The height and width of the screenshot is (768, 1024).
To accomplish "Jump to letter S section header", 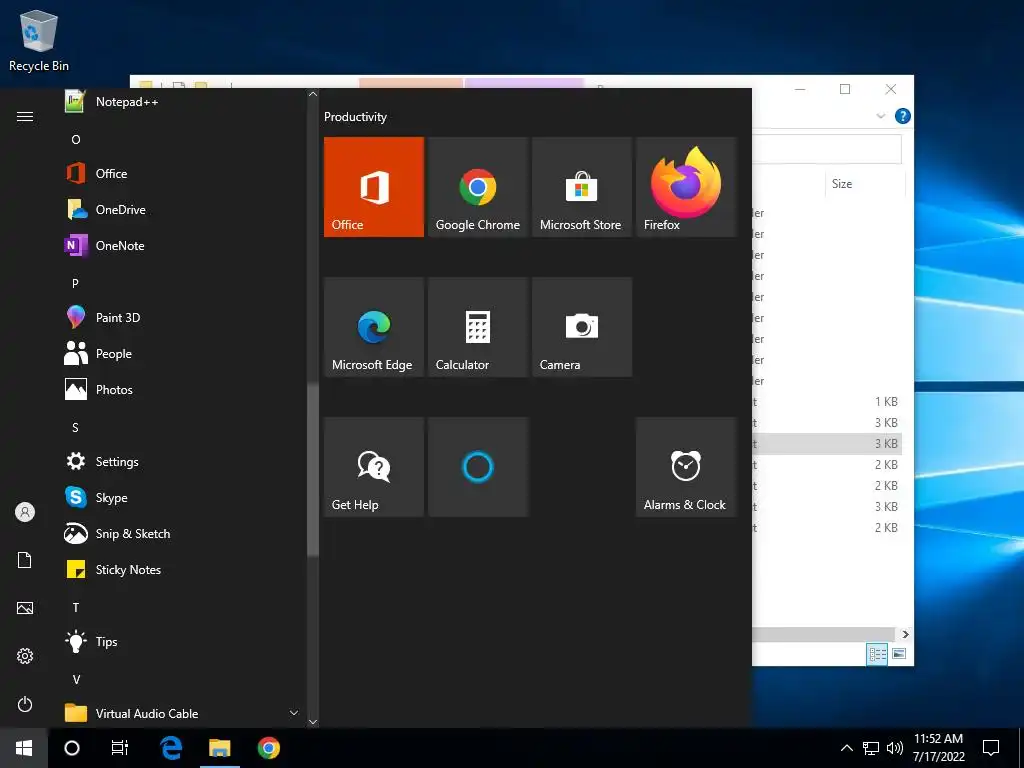I will [76, 428].
